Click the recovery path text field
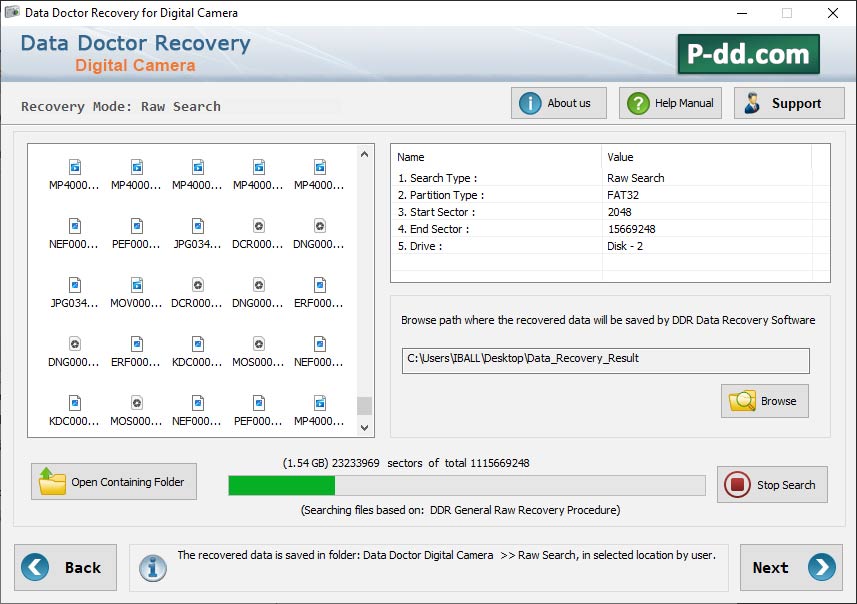Image resolution: width=857 pixels, height=604 pixels. (605, 360)
